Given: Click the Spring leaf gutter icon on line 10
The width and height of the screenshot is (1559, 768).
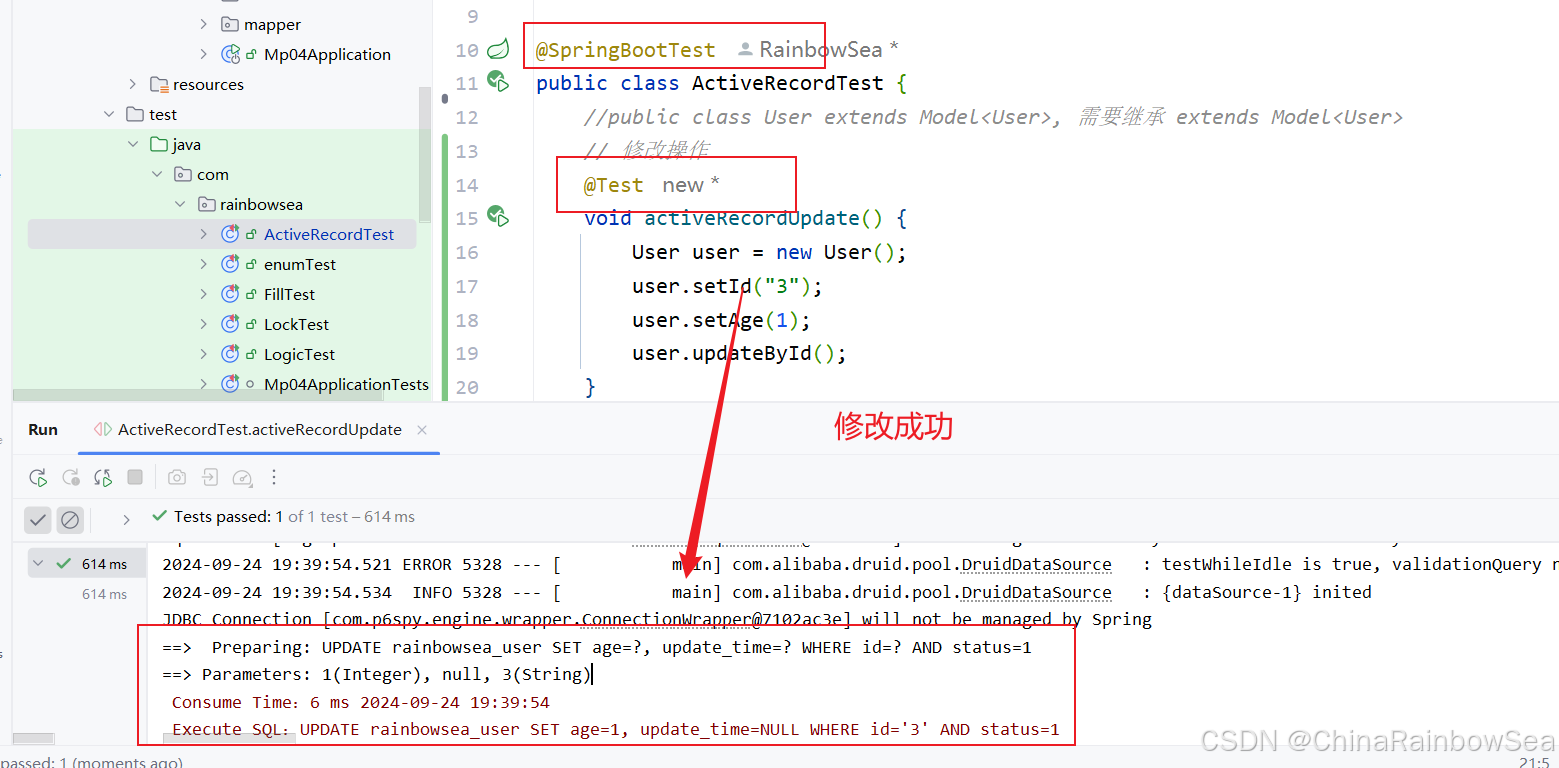Looking at the screenshot, I should (x=495, y=48).
